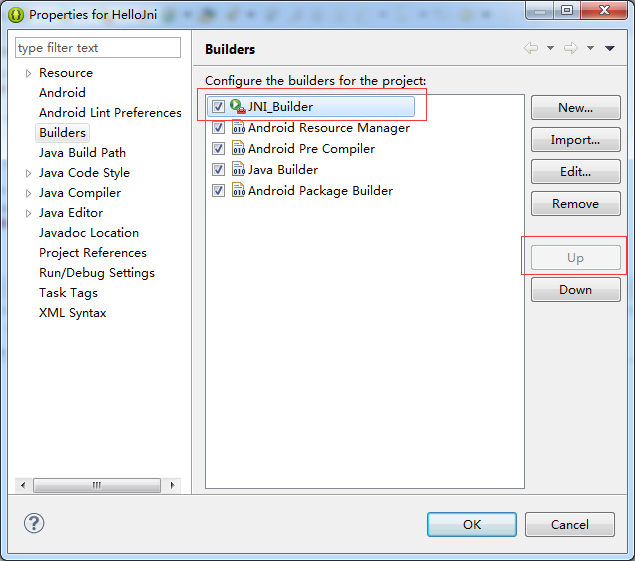Click the Cancel button

570,525
